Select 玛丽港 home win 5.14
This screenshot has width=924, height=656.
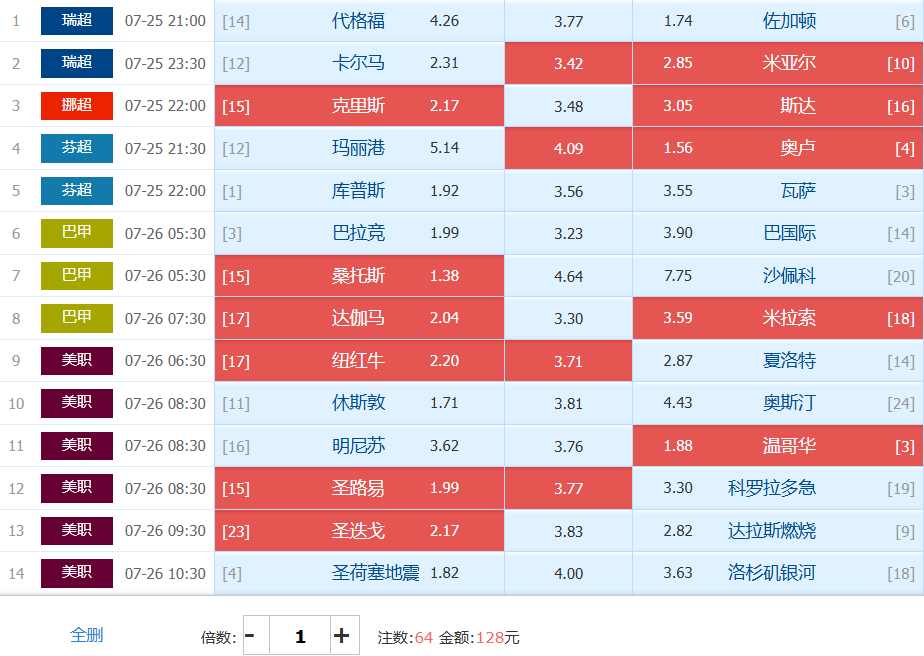point(359,148)
